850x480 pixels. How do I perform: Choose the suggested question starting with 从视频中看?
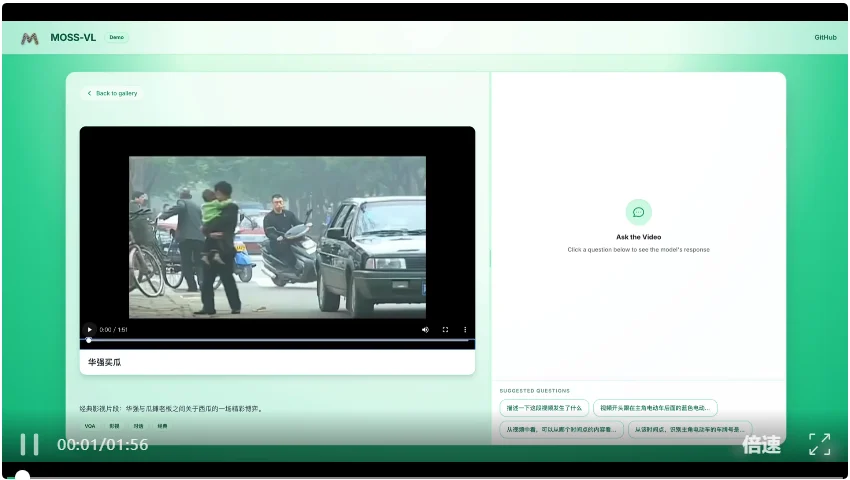560,429
